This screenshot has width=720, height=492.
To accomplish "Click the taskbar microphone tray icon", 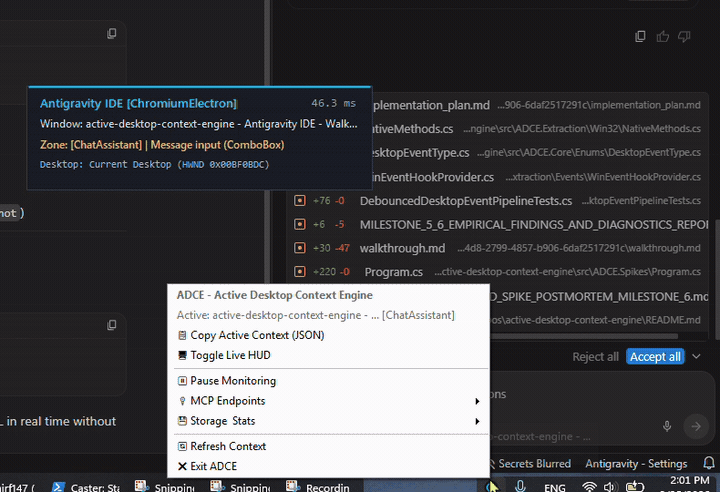I will pos(520,486).
